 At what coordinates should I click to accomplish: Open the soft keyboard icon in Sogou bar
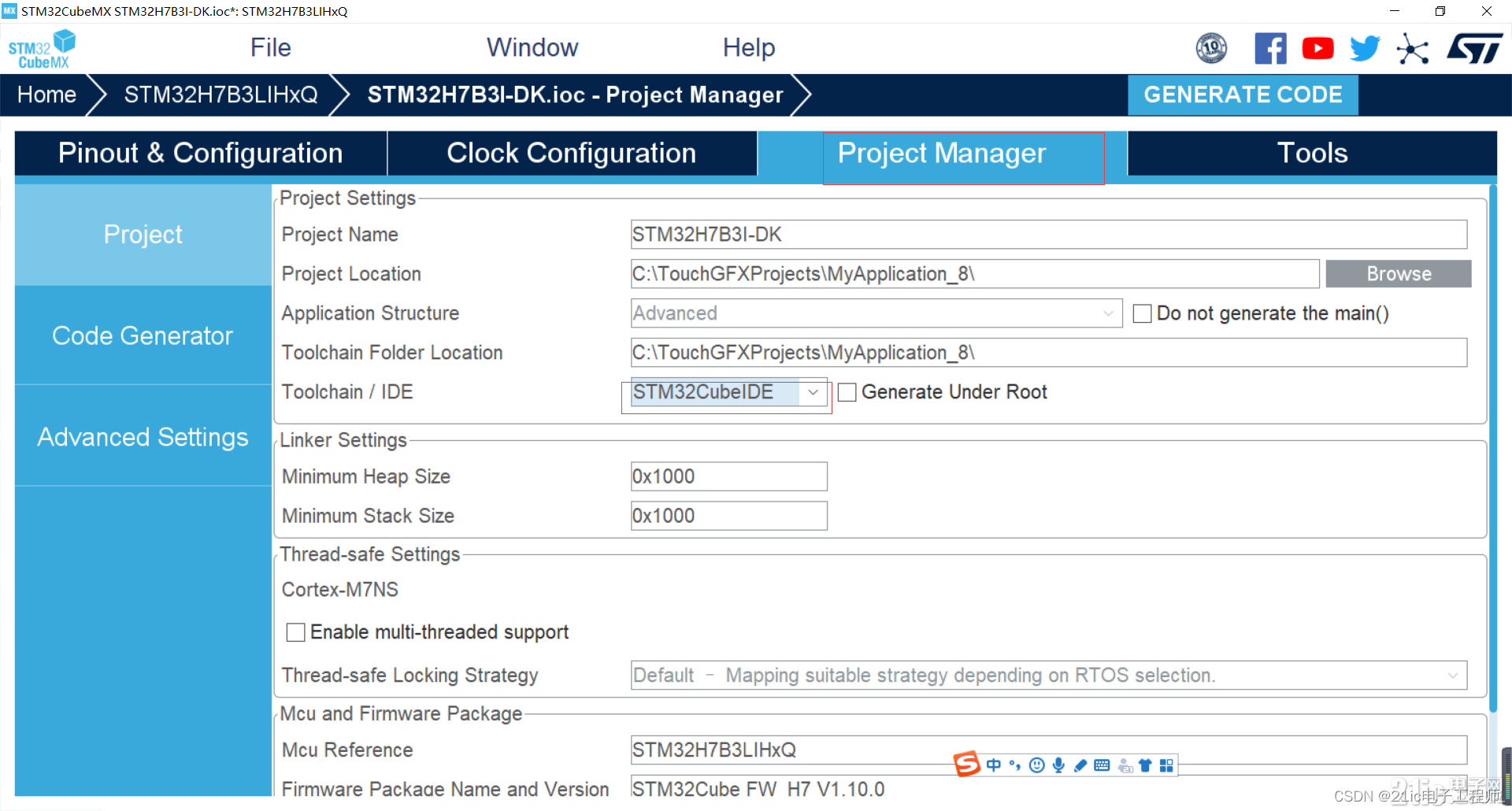(x=1102, y=765)
